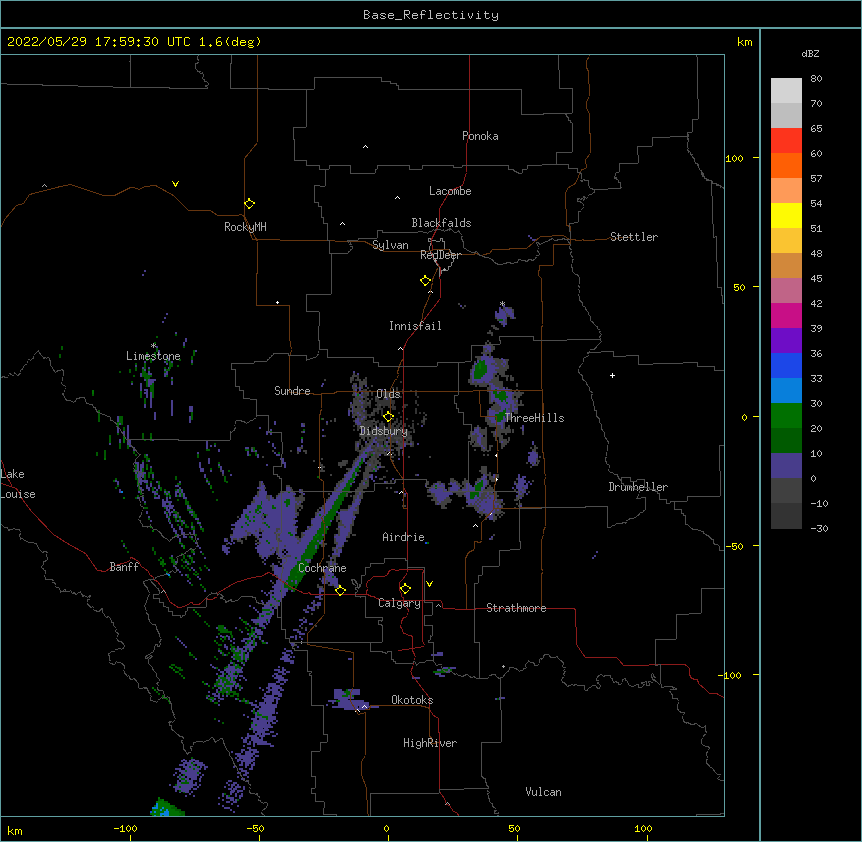862x842 pixels.
Task: Click the Drumheller label
Action: (x=638, y=487)
